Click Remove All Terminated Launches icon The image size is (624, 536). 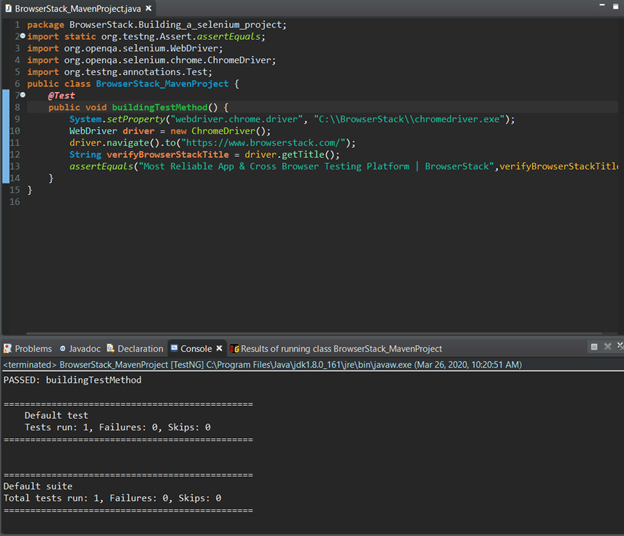(620, 347)
